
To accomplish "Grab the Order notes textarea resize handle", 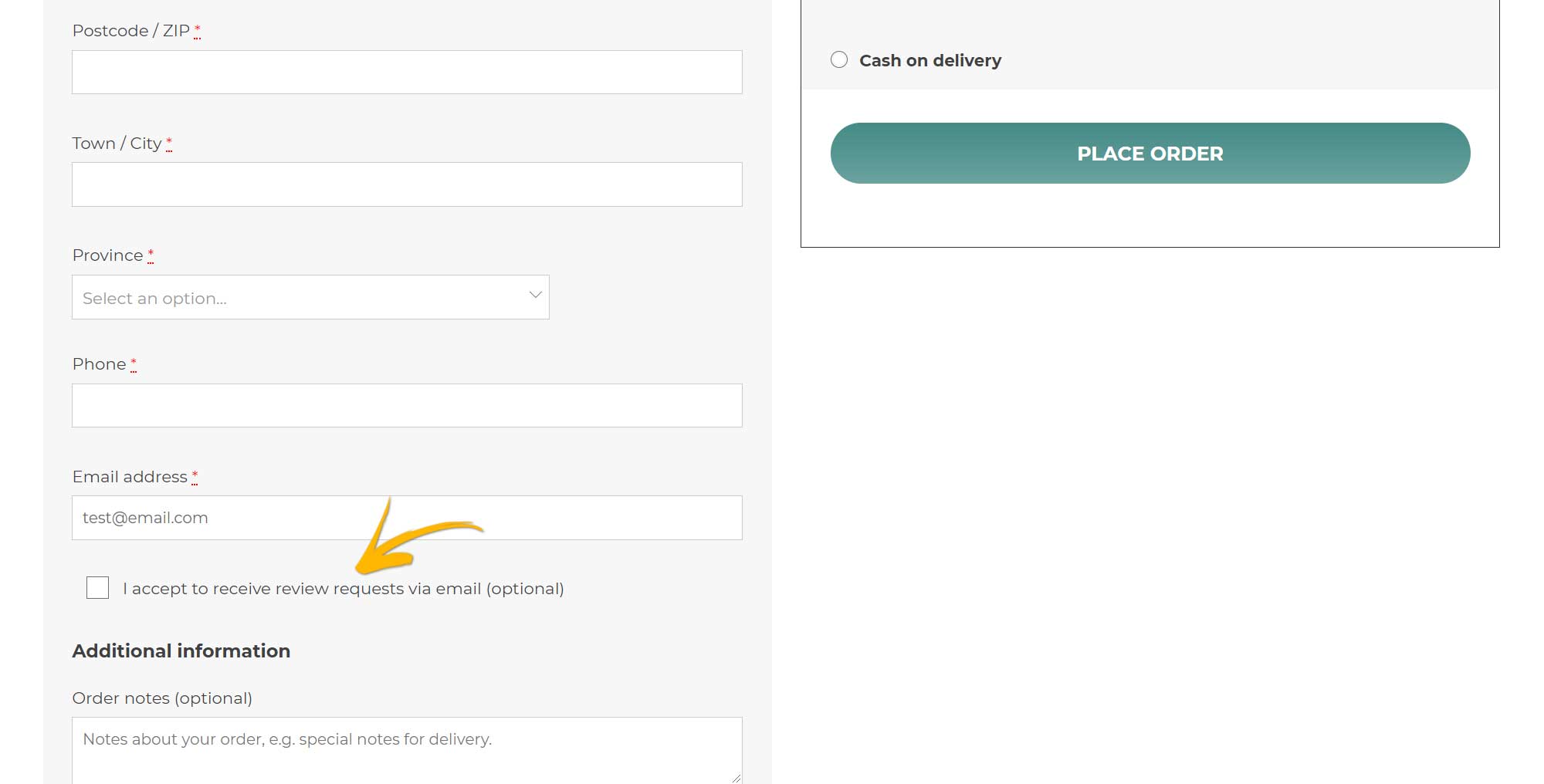I will (736, 778).
